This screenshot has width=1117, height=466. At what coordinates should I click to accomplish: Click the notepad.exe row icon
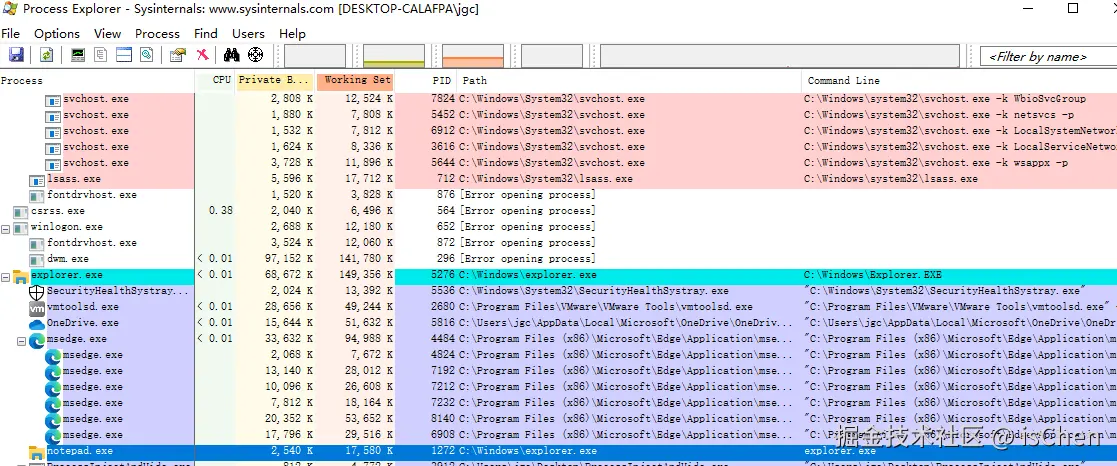click(x=36, y=452)
